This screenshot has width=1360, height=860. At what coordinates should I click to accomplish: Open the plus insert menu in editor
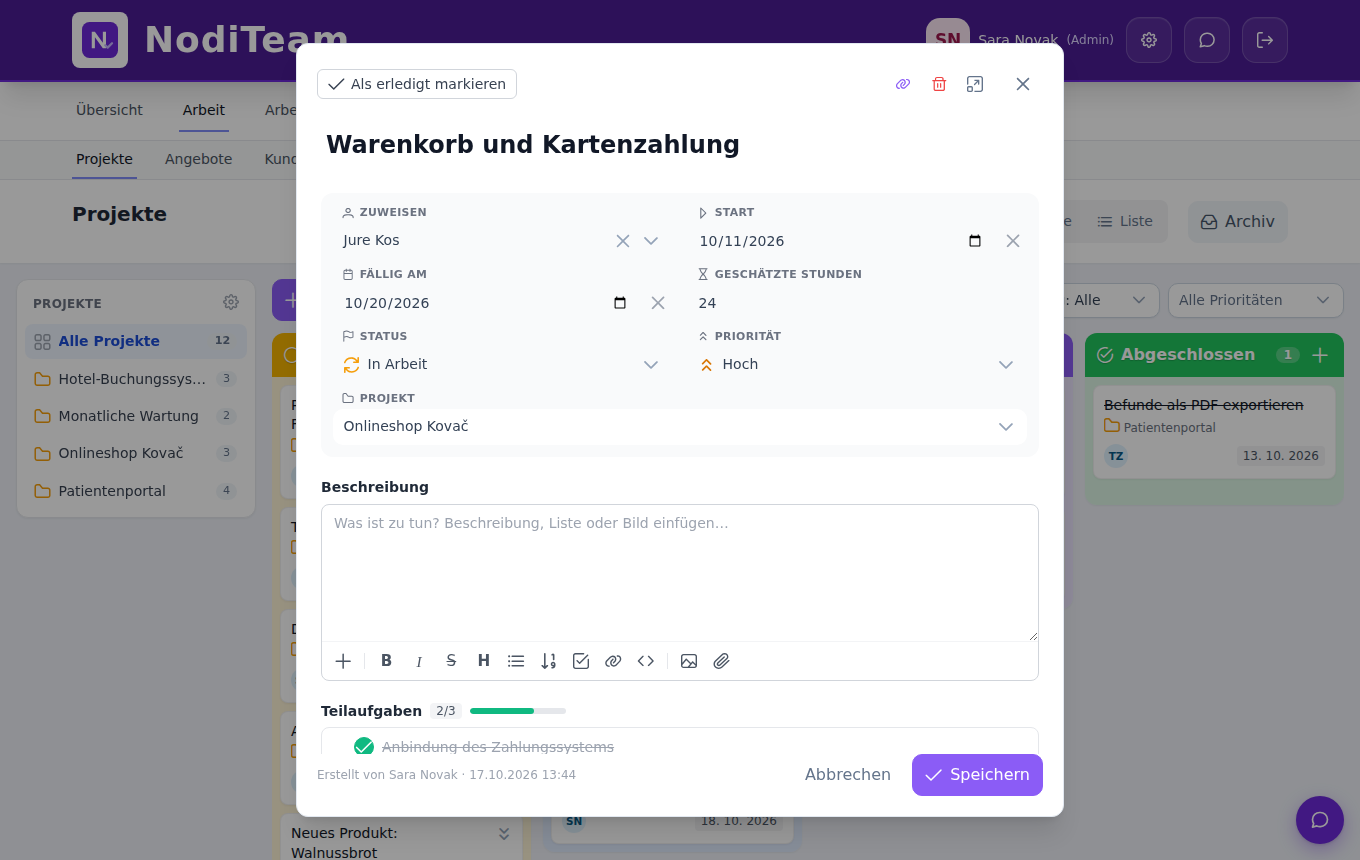coord(343,661)
